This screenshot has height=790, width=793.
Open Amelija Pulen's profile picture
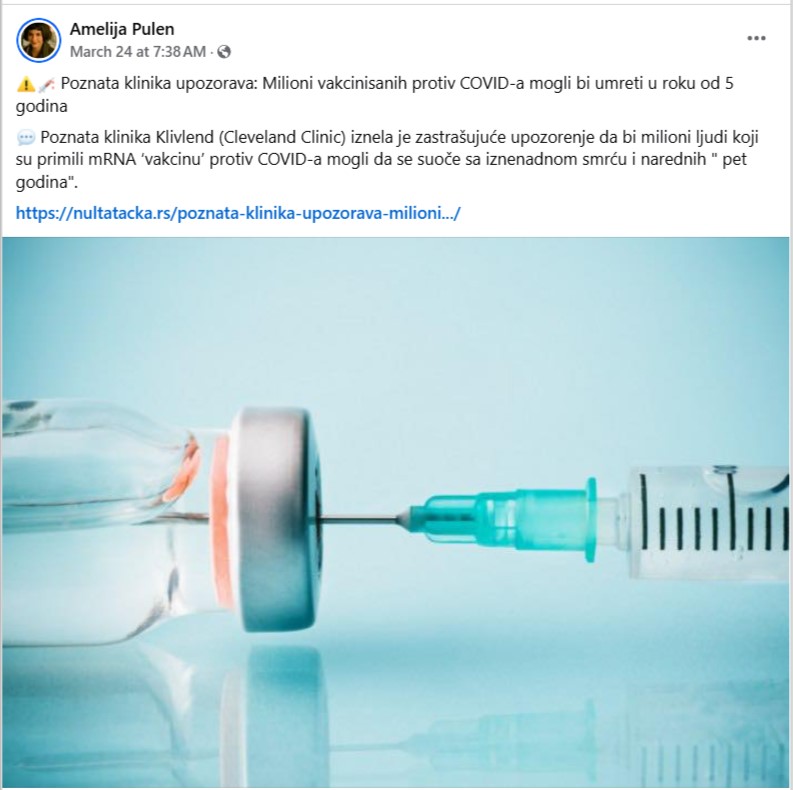point(38,40)
